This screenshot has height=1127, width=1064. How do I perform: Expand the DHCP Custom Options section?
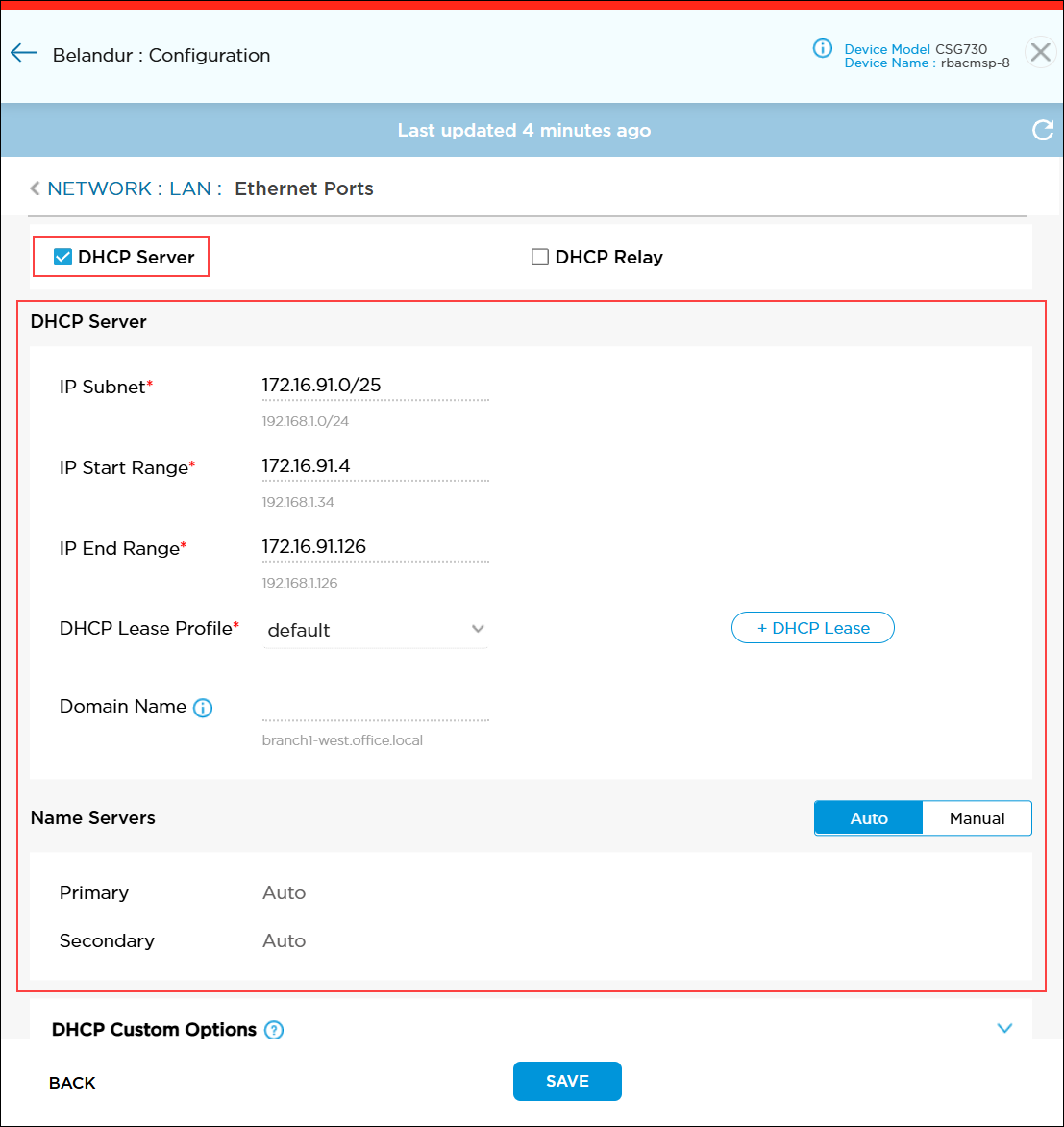[x=1004, y=1028]
